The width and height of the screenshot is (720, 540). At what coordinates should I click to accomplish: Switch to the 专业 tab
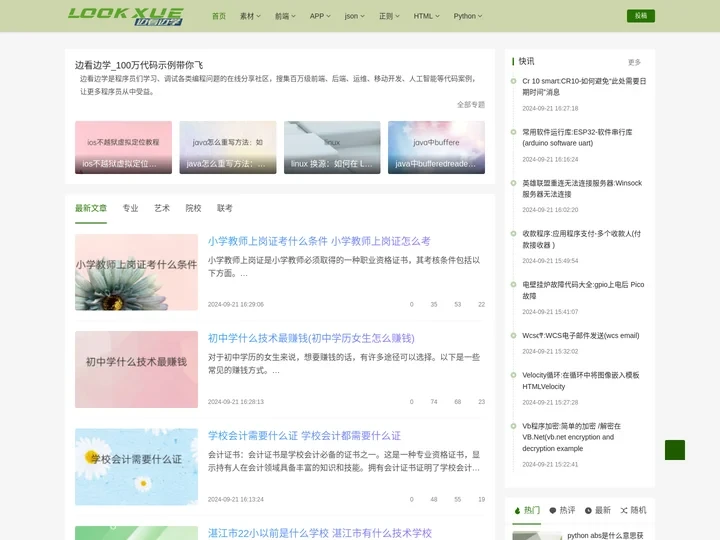(x=130, y=208)
